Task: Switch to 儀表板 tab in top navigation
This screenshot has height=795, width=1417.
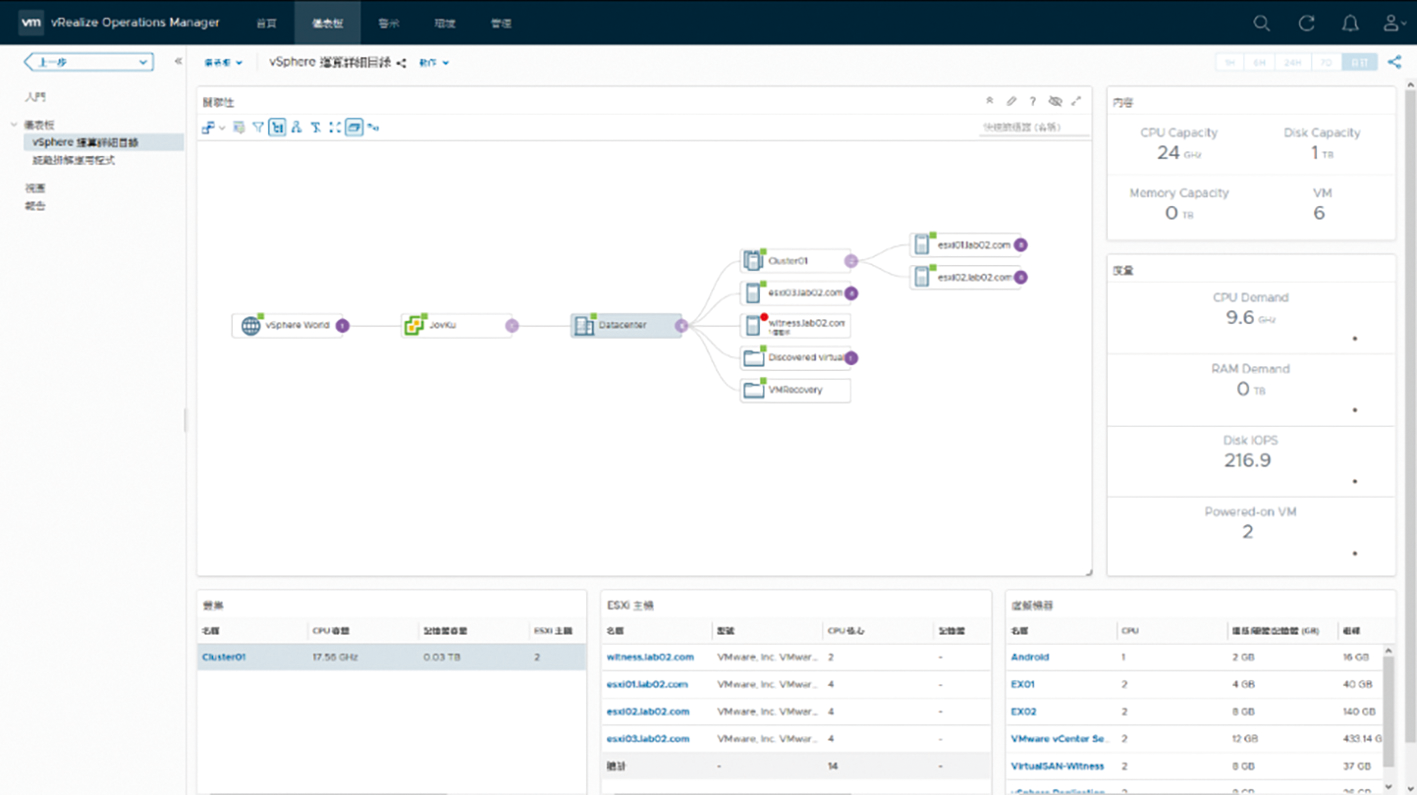Action: click(x=327, y=23)
